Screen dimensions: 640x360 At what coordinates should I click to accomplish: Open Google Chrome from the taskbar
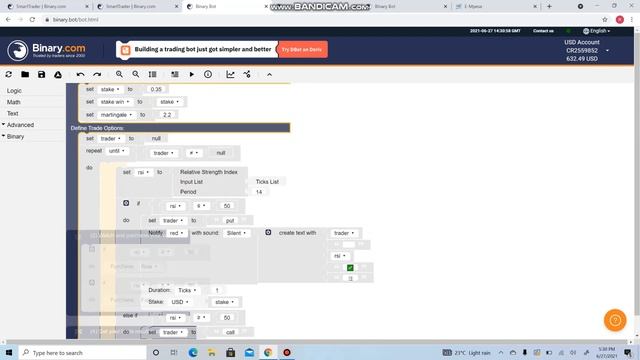pyautogui.click(x=268, y=353)
